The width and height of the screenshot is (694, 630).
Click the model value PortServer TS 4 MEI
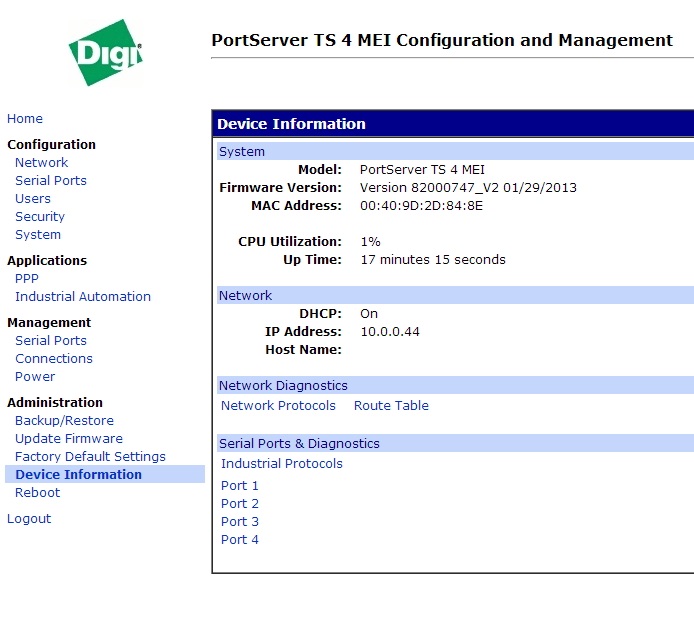coord(422,170)
